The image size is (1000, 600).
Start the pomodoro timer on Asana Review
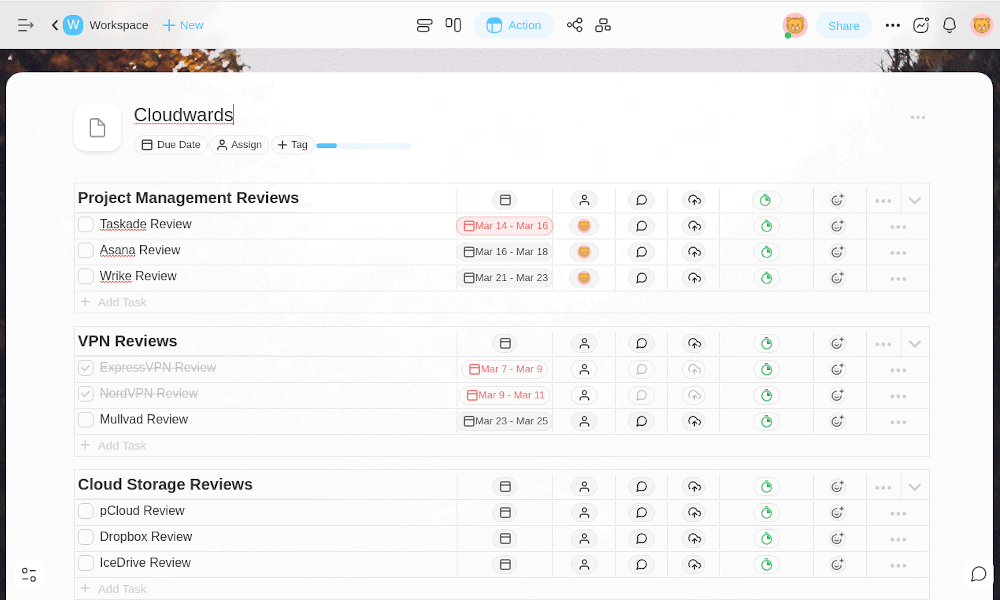pos(766,252)
